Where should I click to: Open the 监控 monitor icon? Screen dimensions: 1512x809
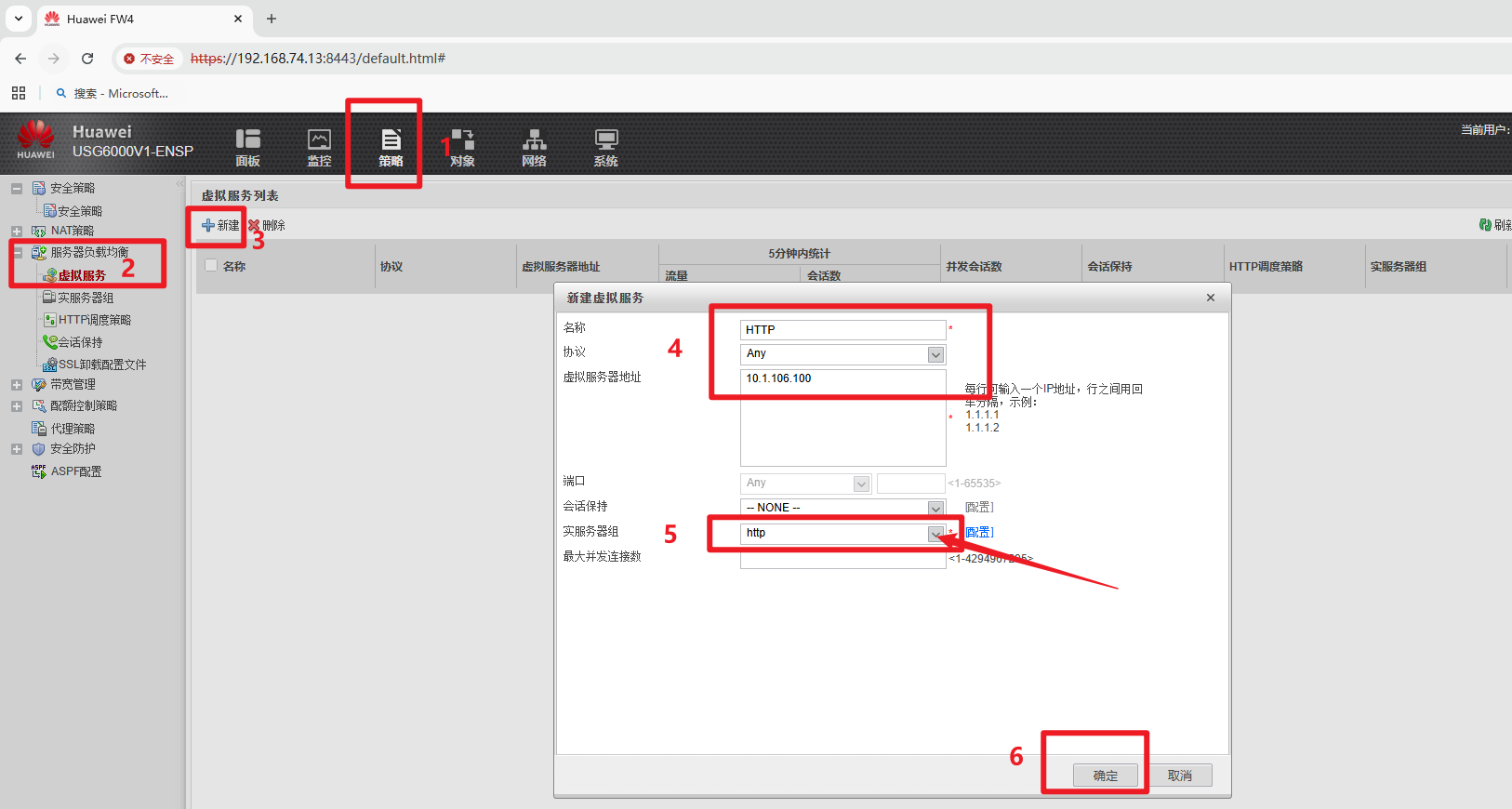319,146
